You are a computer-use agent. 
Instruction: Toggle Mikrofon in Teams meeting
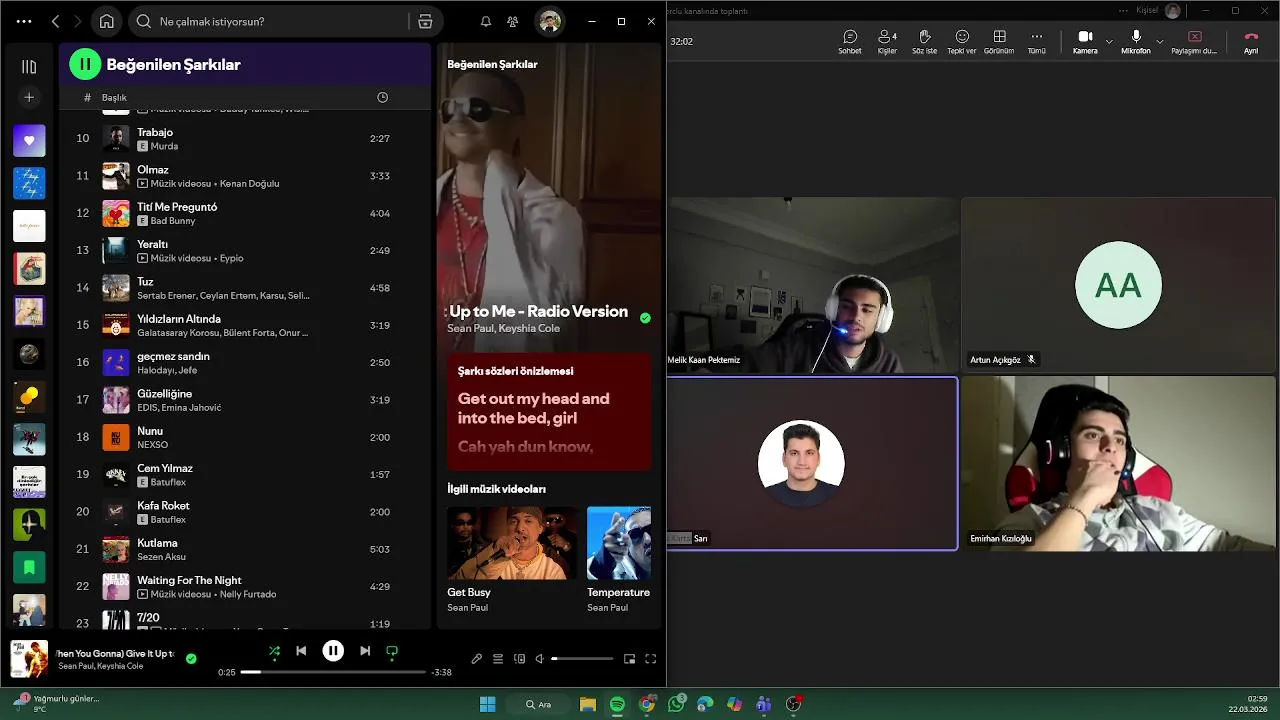(x=1136, y=42)
